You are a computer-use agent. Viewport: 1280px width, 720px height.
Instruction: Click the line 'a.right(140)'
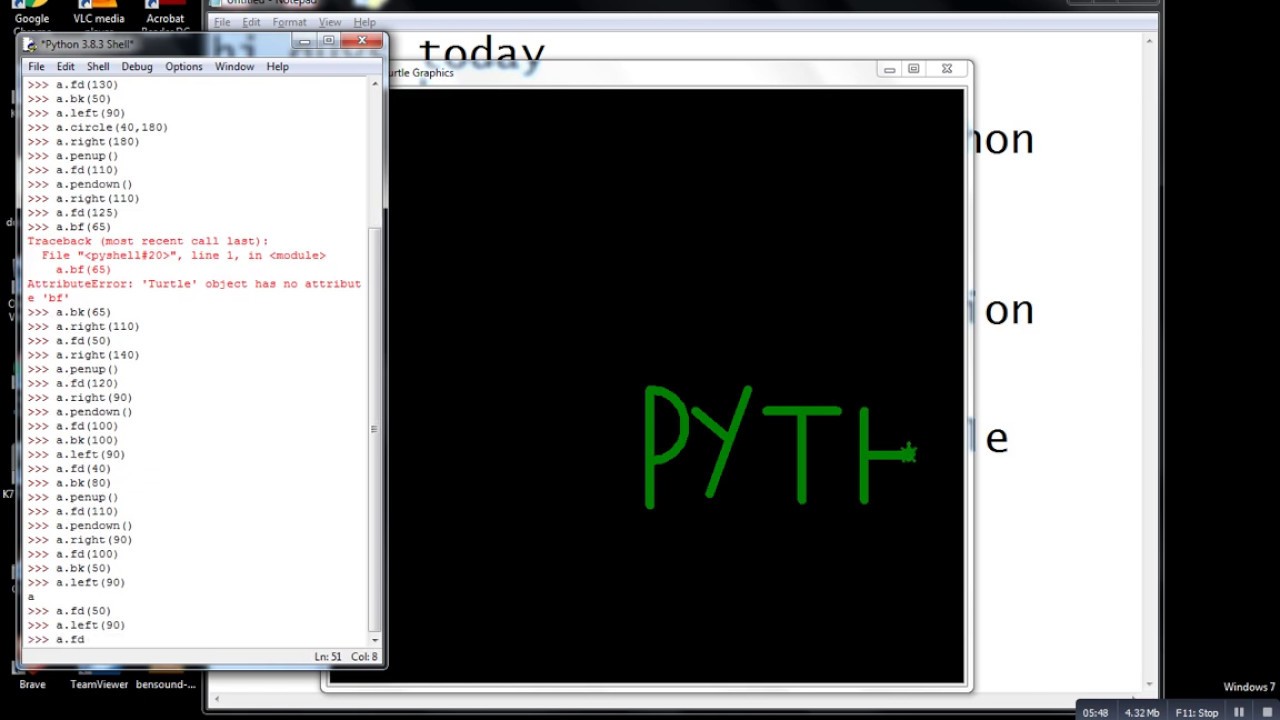point(97,355)
